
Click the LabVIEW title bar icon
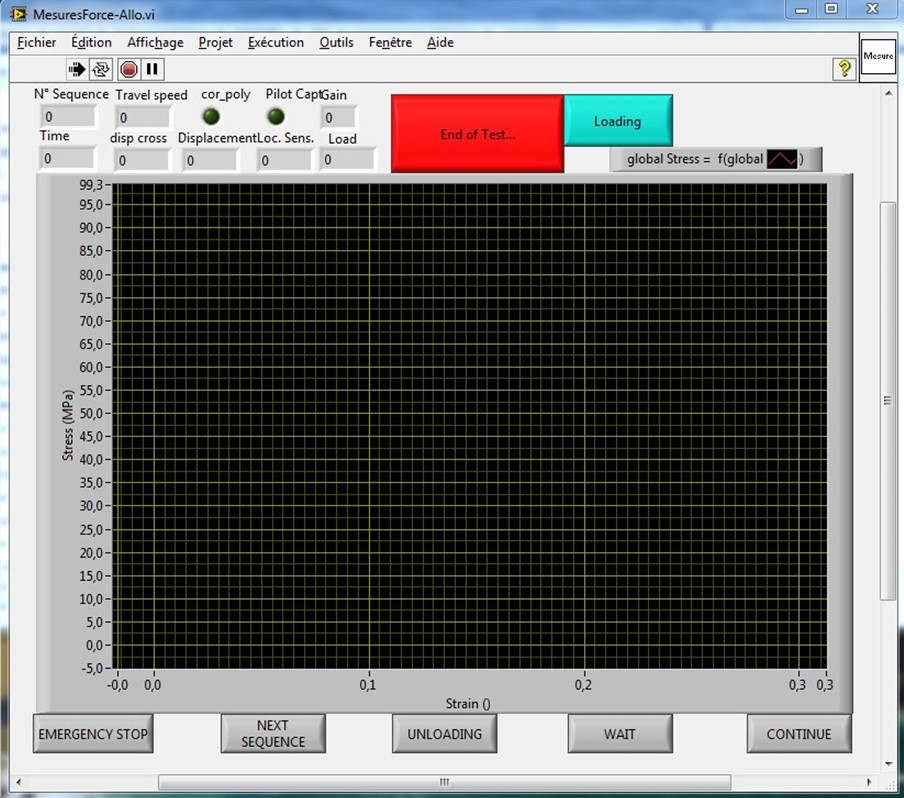click(18, 14)
